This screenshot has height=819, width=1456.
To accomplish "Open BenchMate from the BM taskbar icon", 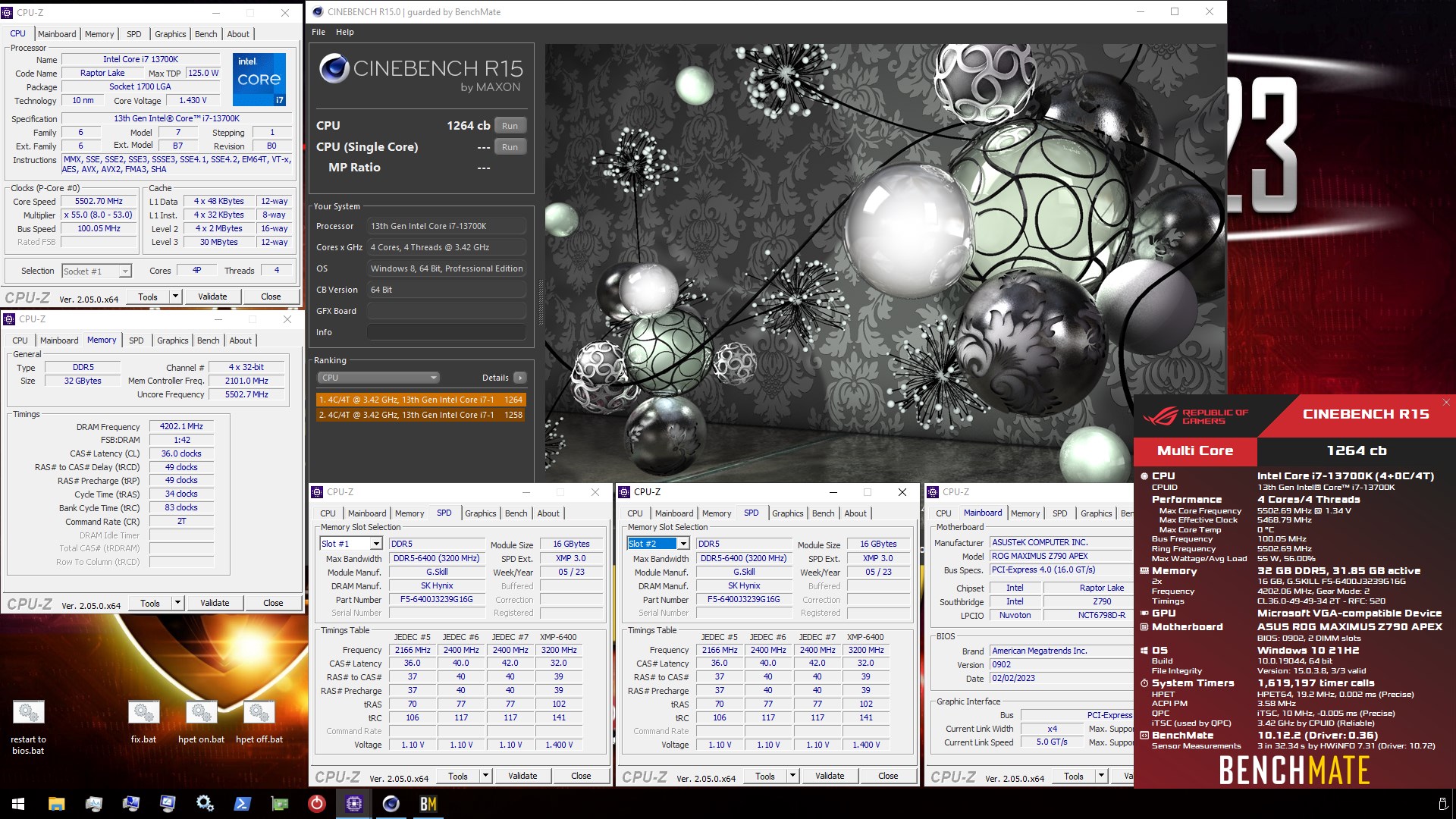I will 428,804.
